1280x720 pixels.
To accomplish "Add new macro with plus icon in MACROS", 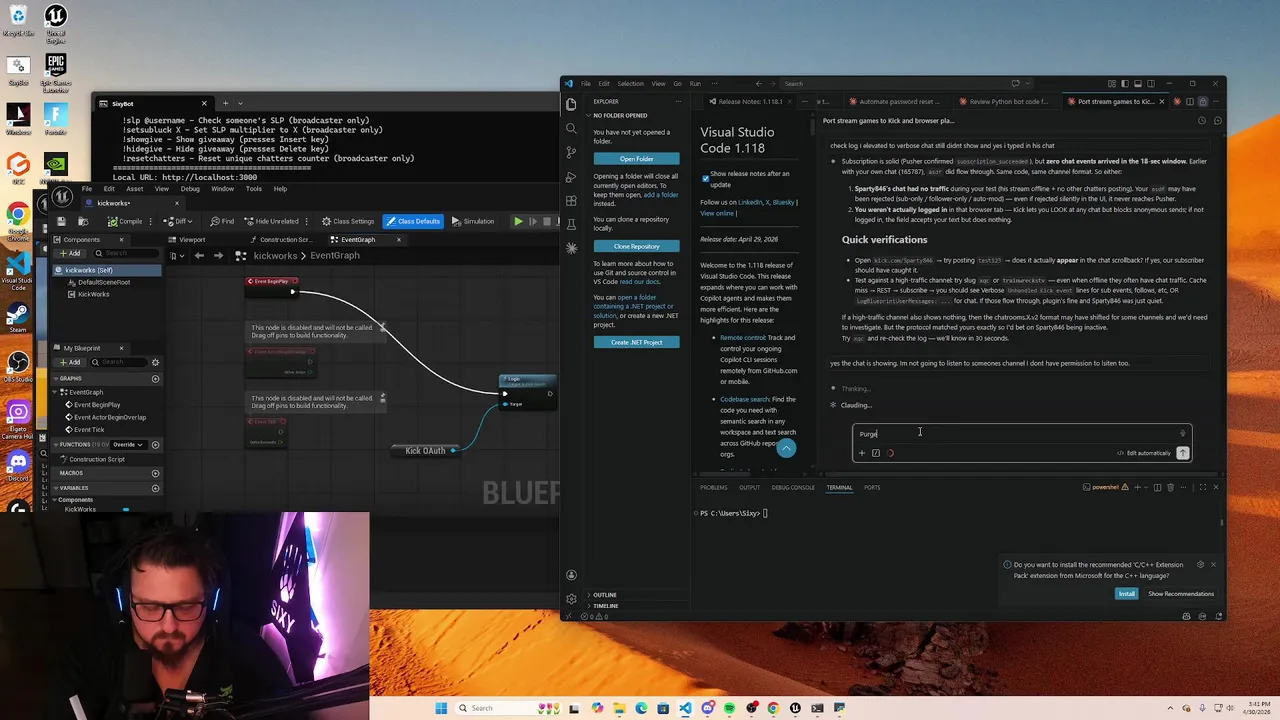I will pyautogui.click(x=155, y=473).
